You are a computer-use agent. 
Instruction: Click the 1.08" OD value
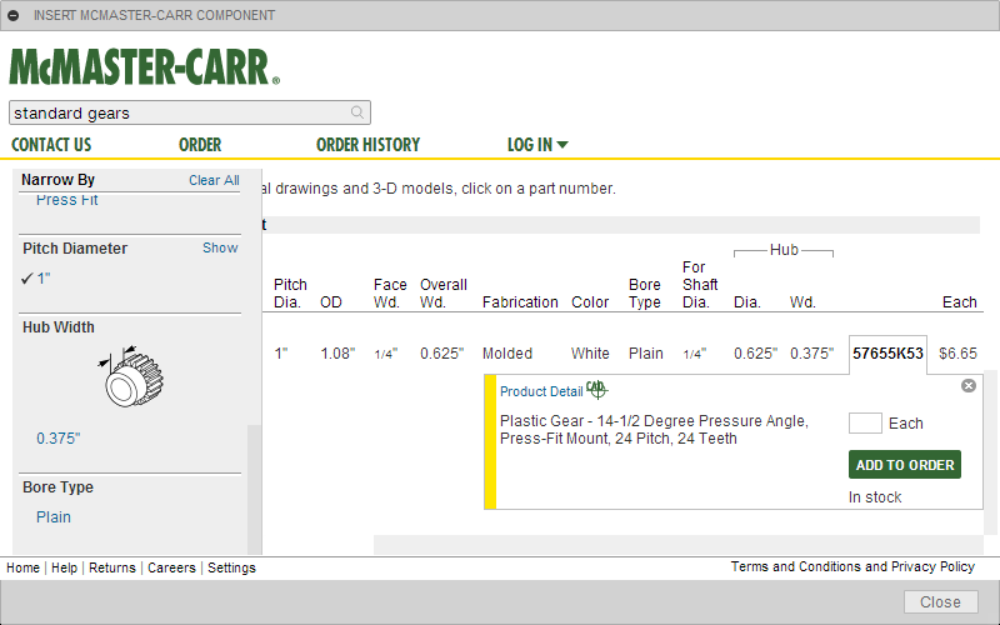337,353
